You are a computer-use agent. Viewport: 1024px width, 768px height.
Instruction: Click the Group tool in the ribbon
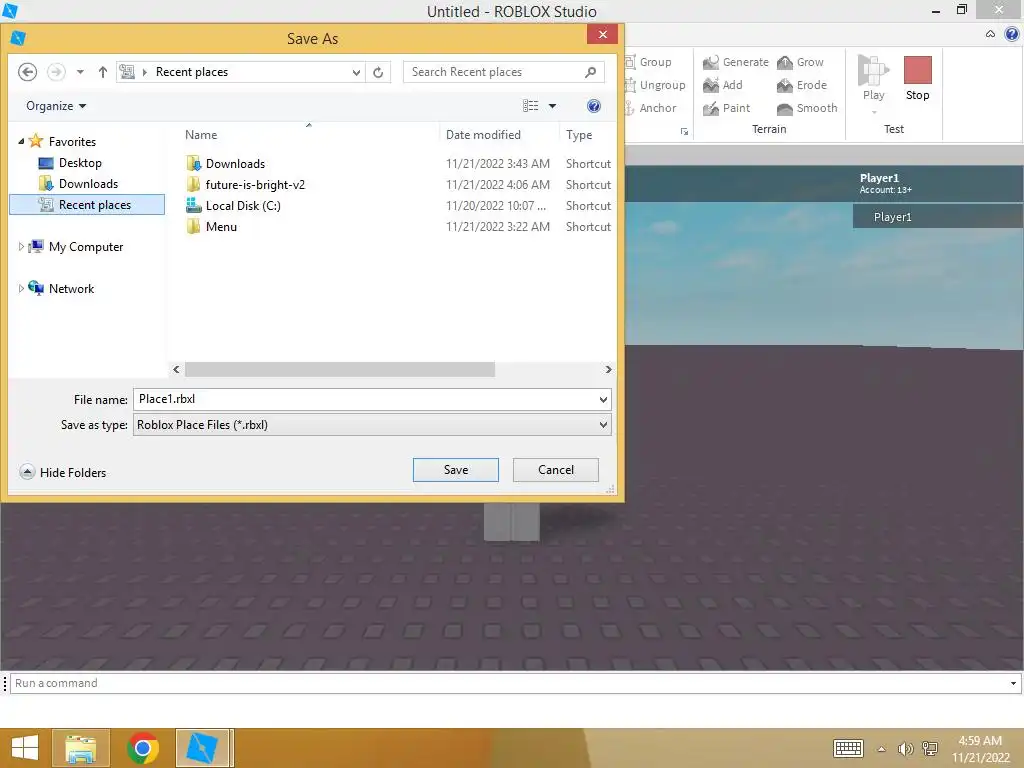648,62
